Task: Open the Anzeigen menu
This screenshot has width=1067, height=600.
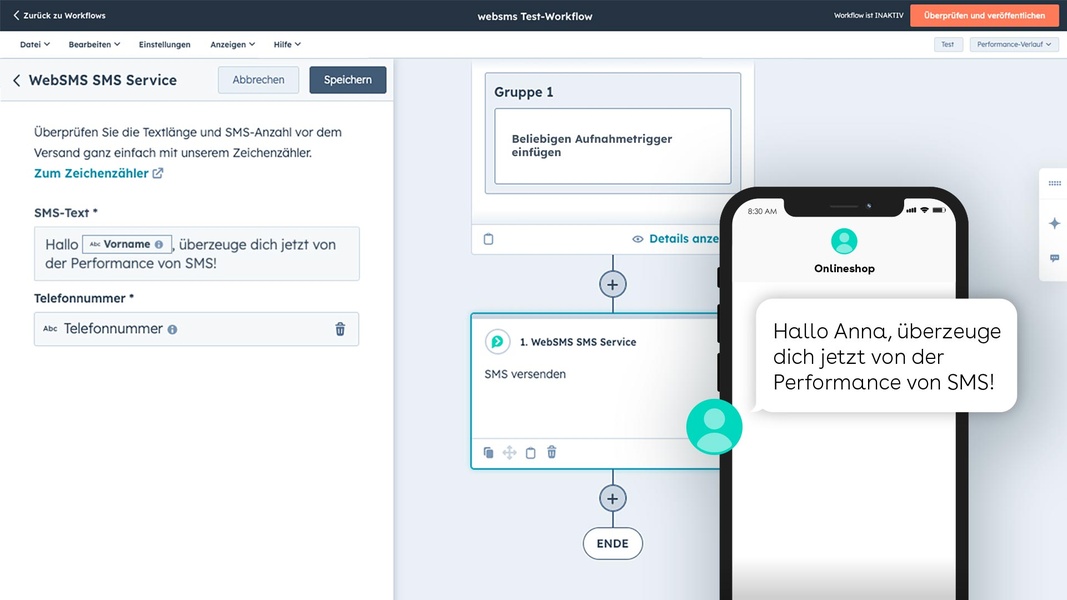Action: click(x=232, y=44)
